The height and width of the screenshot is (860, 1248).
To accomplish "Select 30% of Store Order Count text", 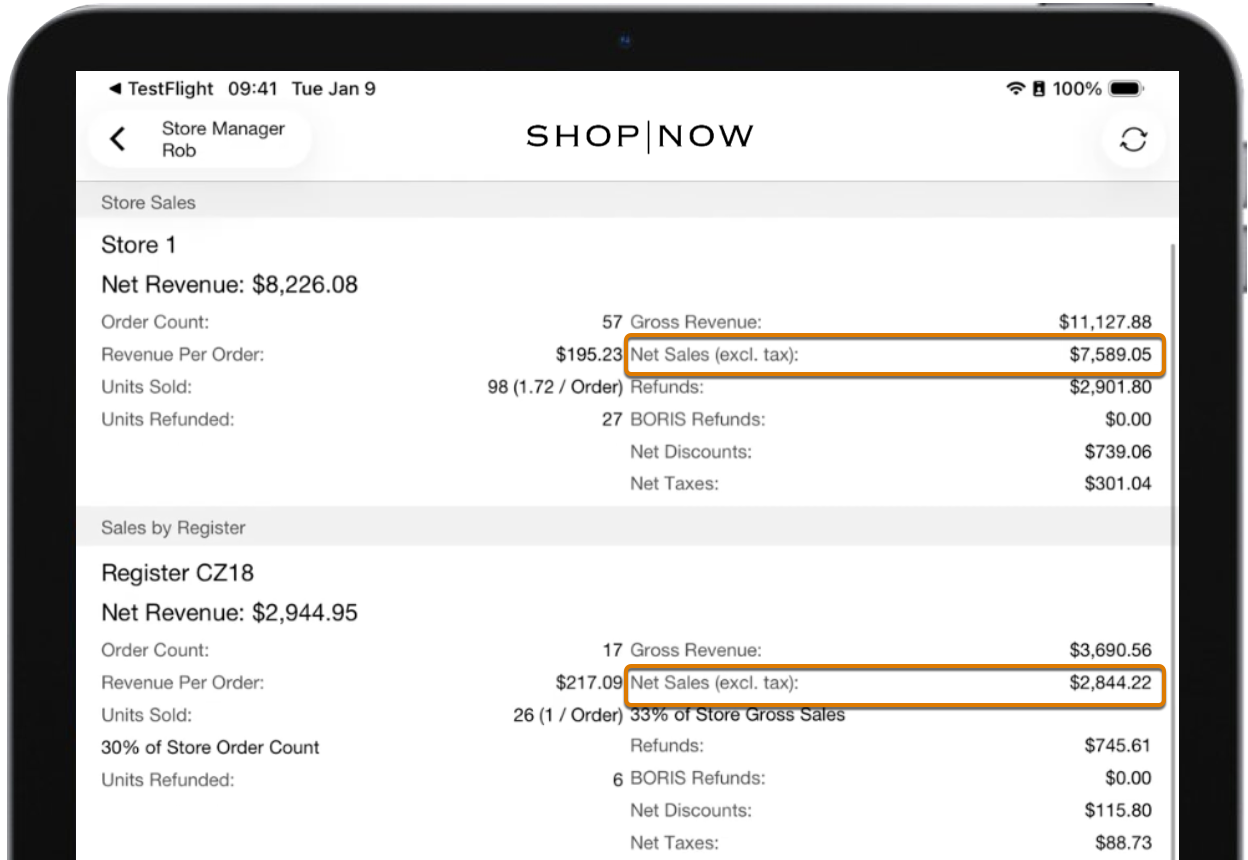I will [210, 747].
